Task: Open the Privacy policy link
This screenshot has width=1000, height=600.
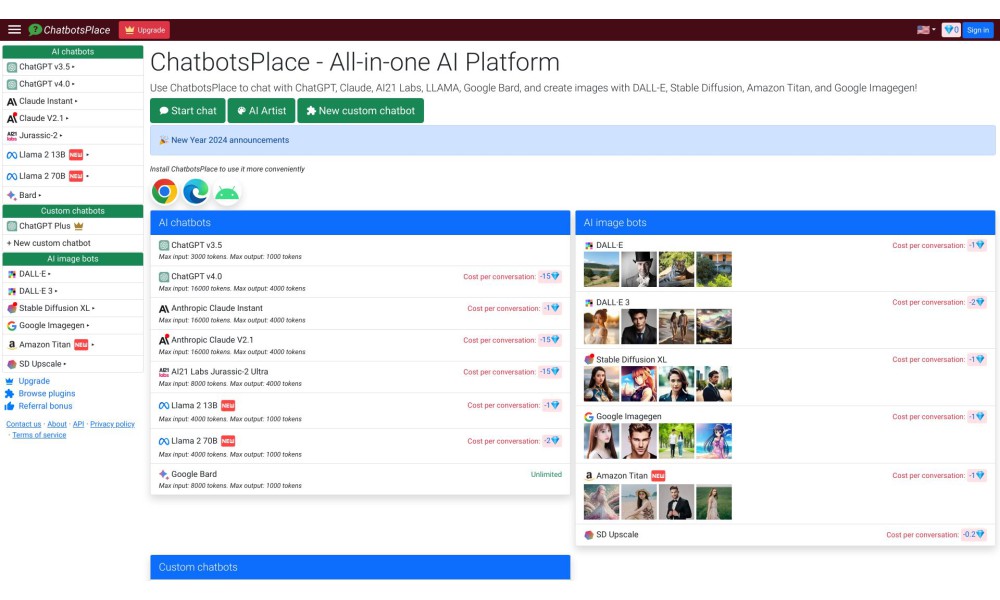Action: (x=112, y=425)
